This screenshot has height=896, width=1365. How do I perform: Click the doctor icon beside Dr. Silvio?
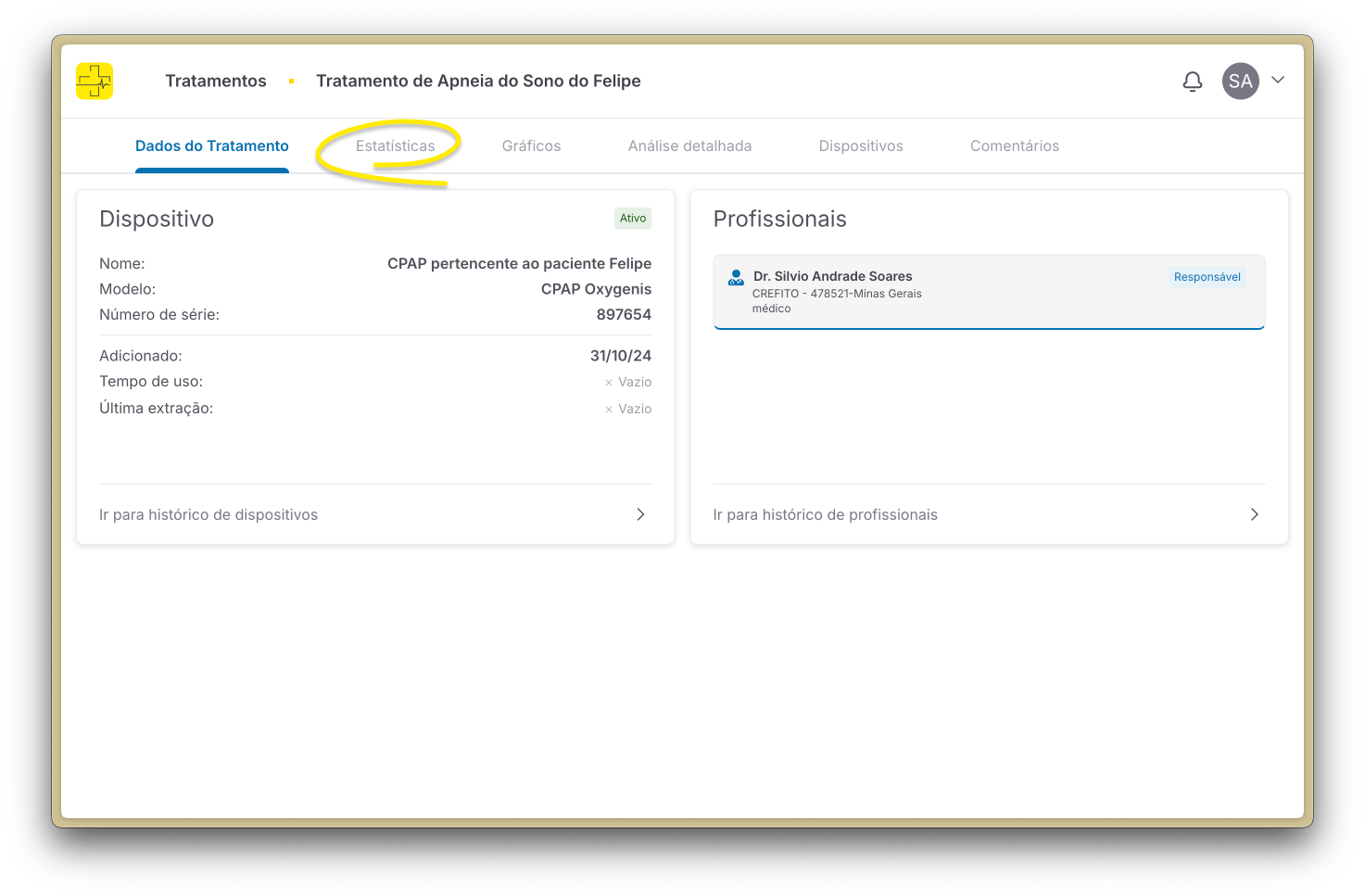coord(736,277)
